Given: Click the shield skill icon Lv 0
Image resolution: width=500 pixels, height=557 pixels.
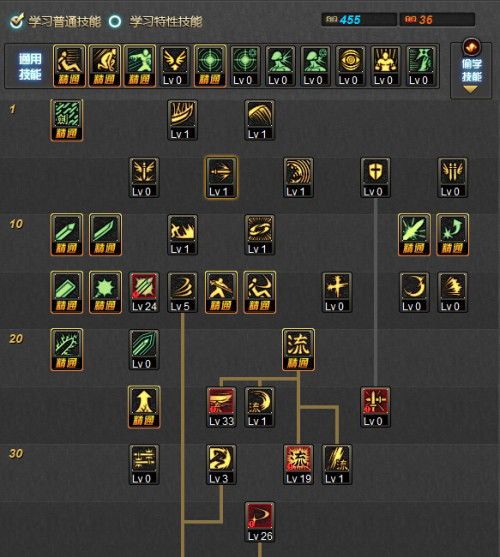Looking at the screenshot, I should click(375, 178).
